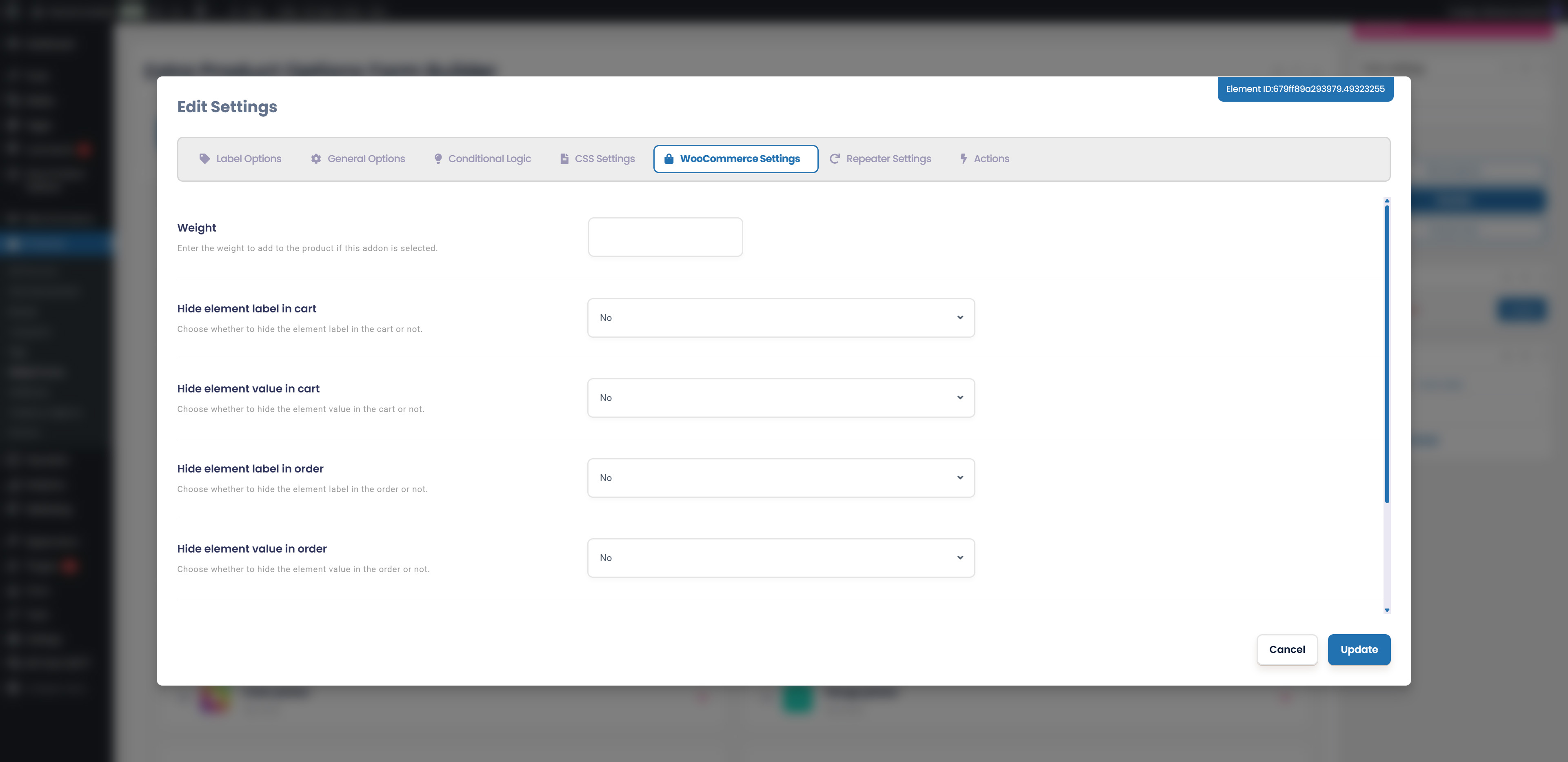
Task: Click the gear icon beside General Options
Action: click(x=316, y=158)
